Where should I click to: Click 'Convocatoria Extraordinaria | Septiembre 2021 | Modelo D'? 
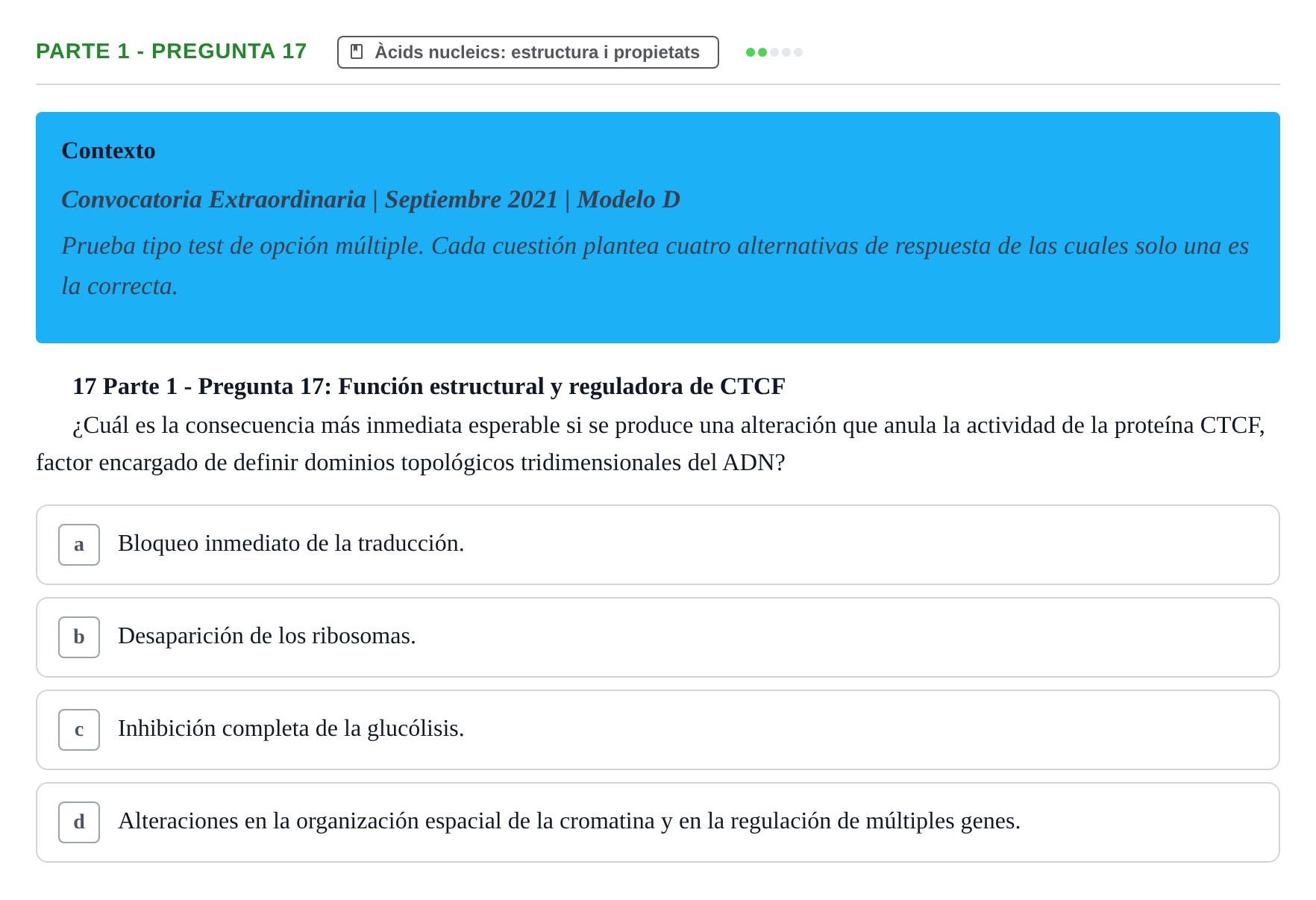pyautogui.click(x=371, y=200)
